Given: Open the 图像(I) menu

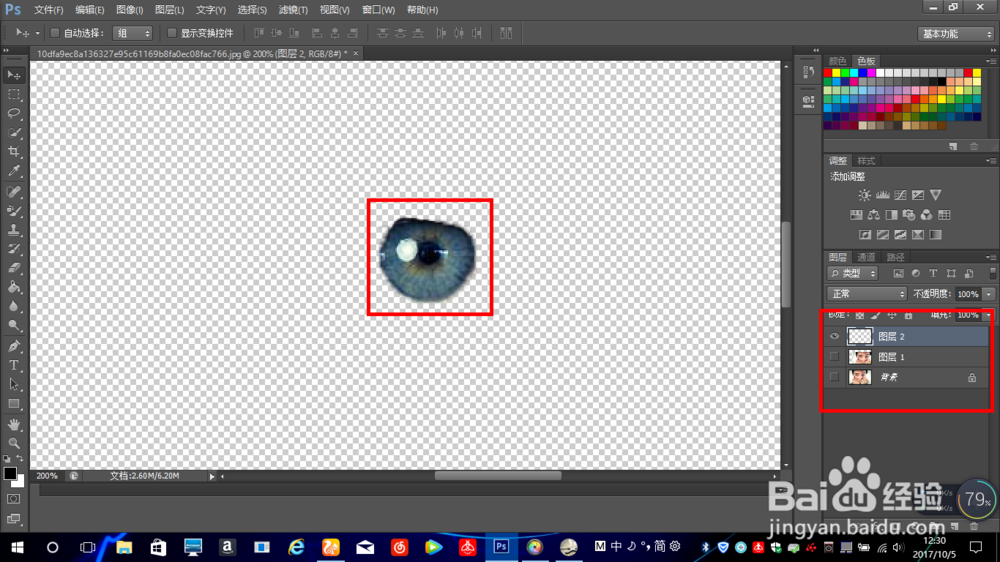Looking at the screenshot, I should point(129,10).
